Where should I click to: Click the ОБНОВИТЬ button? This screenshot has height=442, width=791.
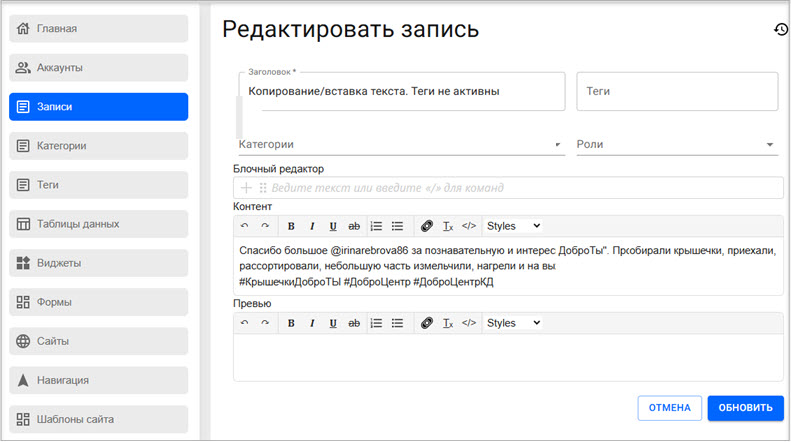coord(746,408)
